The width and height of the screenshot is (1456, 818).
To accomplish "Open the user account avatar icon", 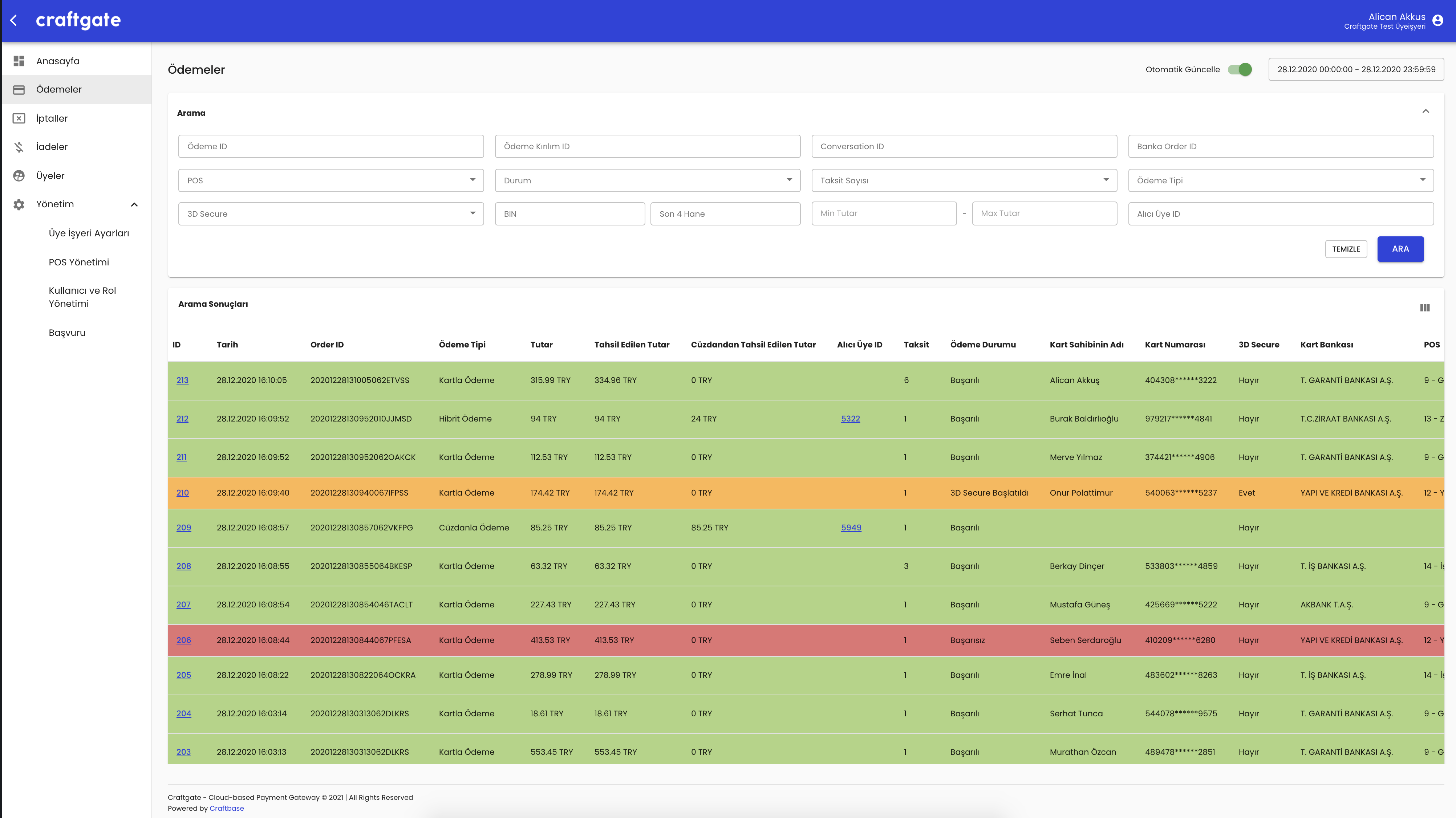I will [x=1438, y=20].
